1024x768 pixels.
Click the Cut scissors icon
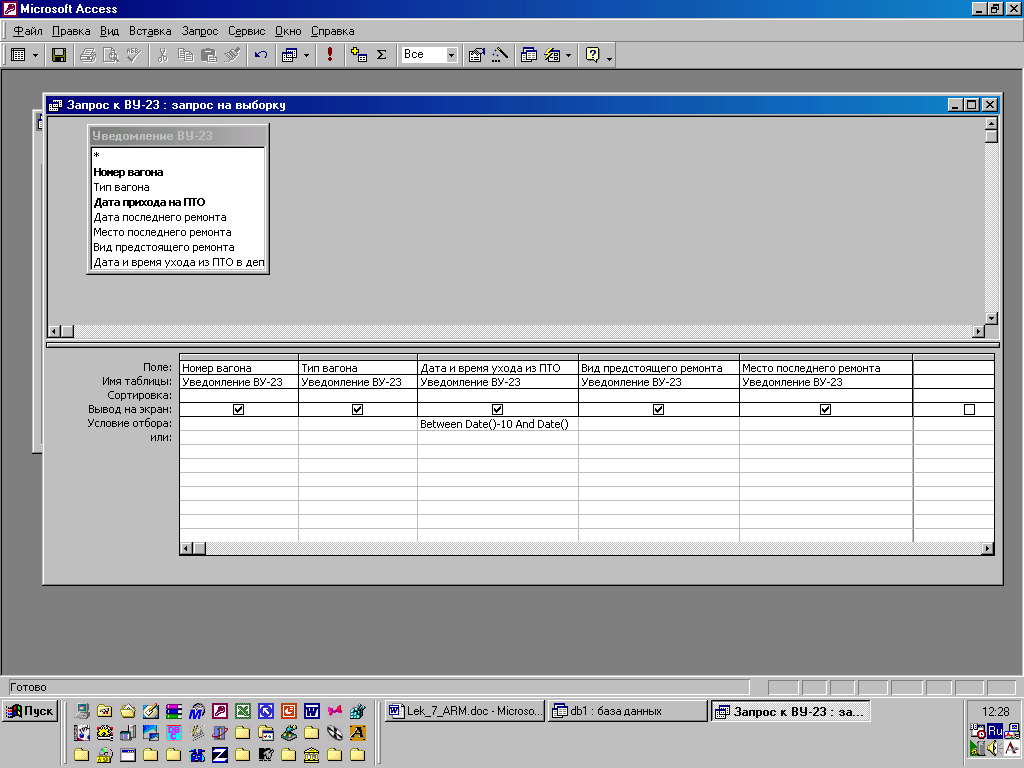tap(163, 56)
